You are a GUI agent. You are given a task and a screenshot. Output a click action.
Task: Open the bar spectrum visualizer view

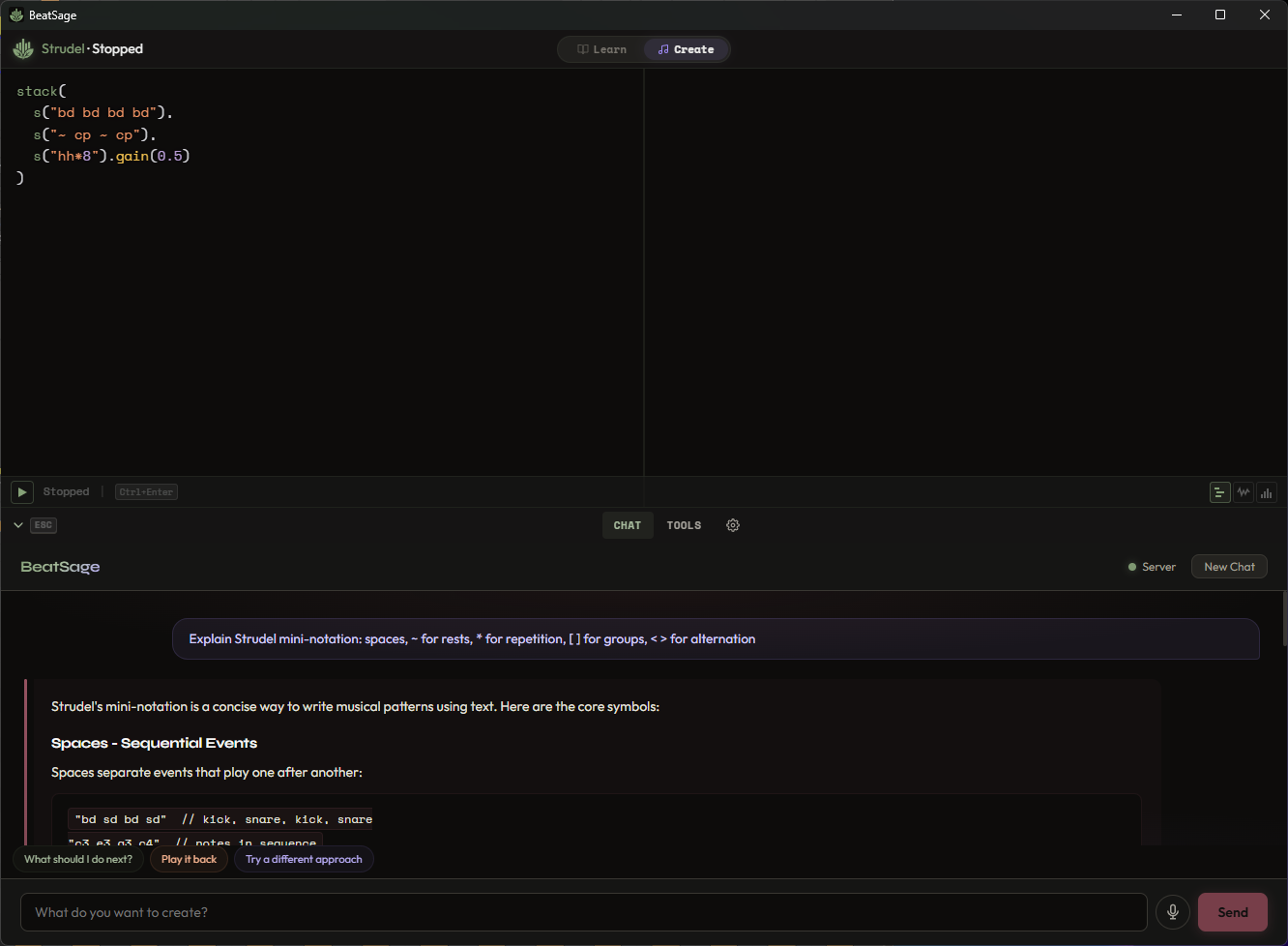(1267, 491)
